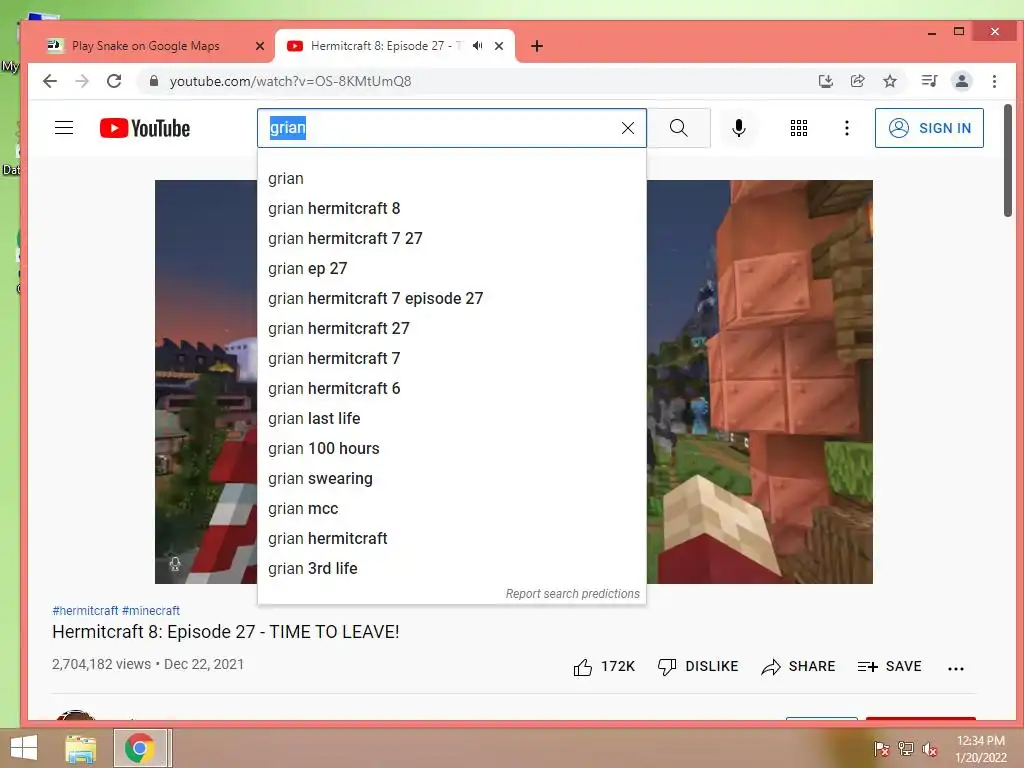Viewport: 1024px width, 768px height.
Task: Open the media controls icon in Chrome toolbar
Action: (929, 81)
